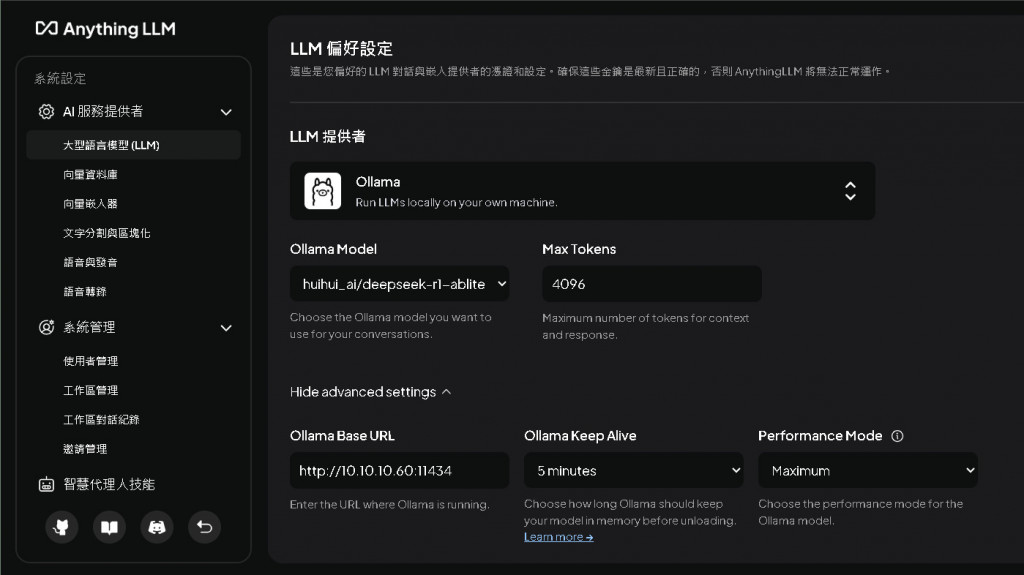Click the Ollama llama logo
Viewport: 1024px width, 575px height.
coord(323,191)
